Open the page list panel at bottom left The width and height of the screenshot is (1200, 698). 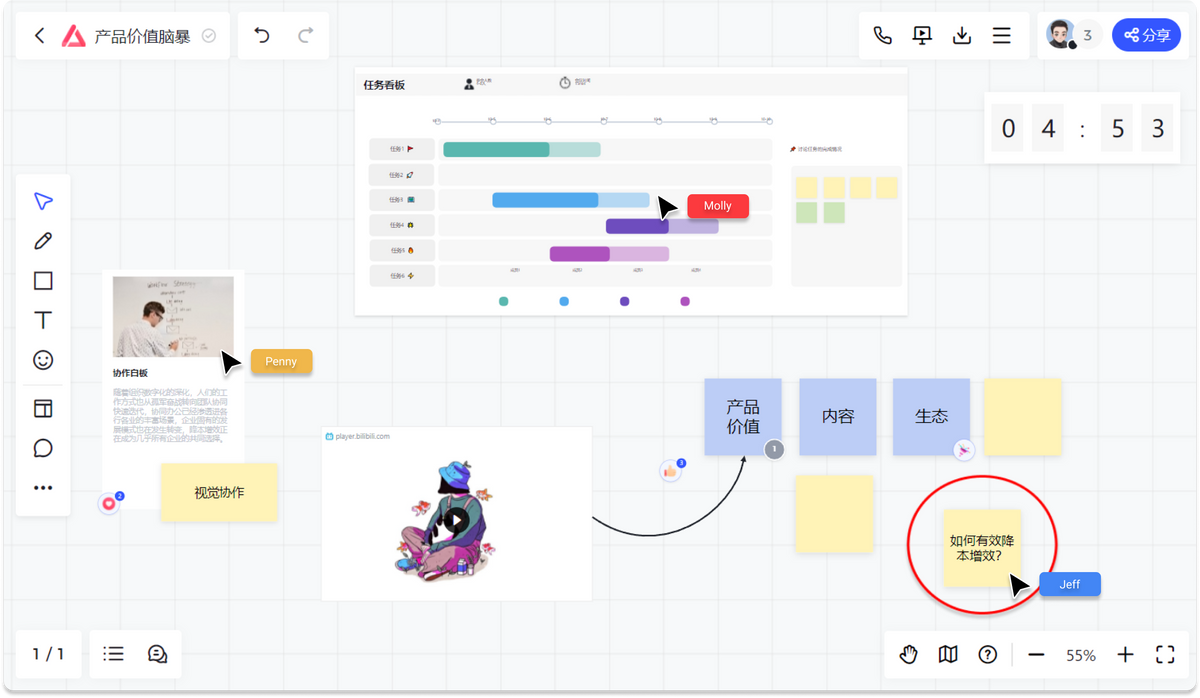click(113, 654)
